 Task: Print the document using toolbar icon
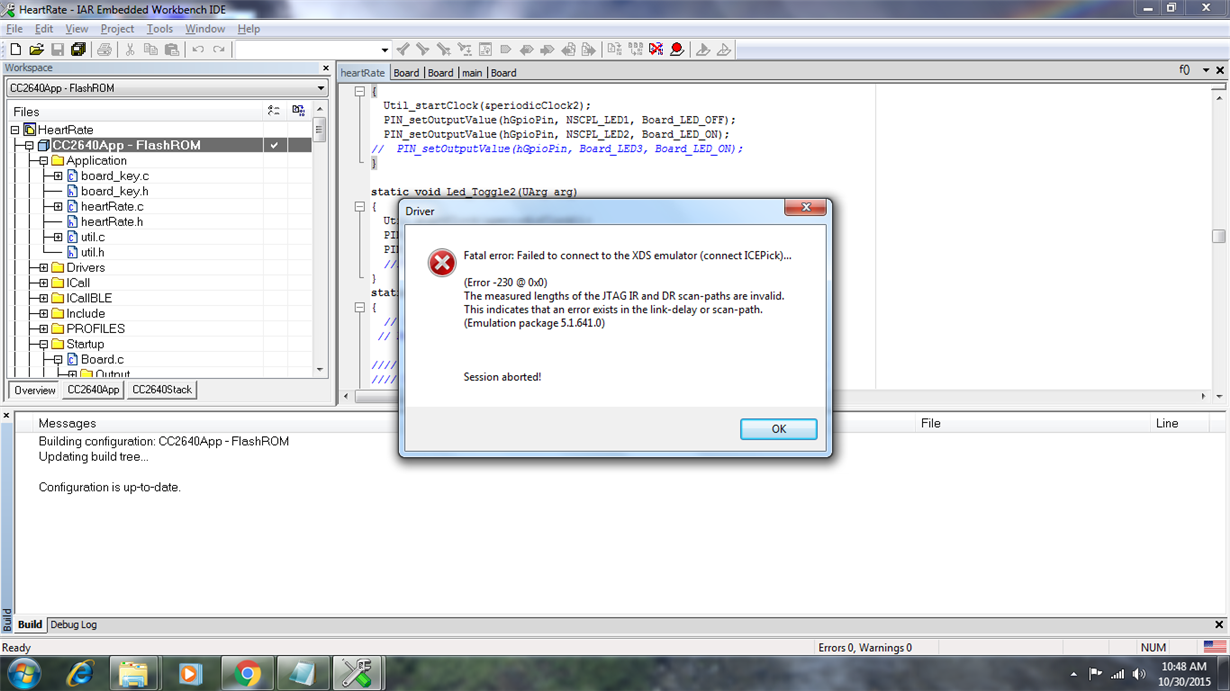[104, 49]
